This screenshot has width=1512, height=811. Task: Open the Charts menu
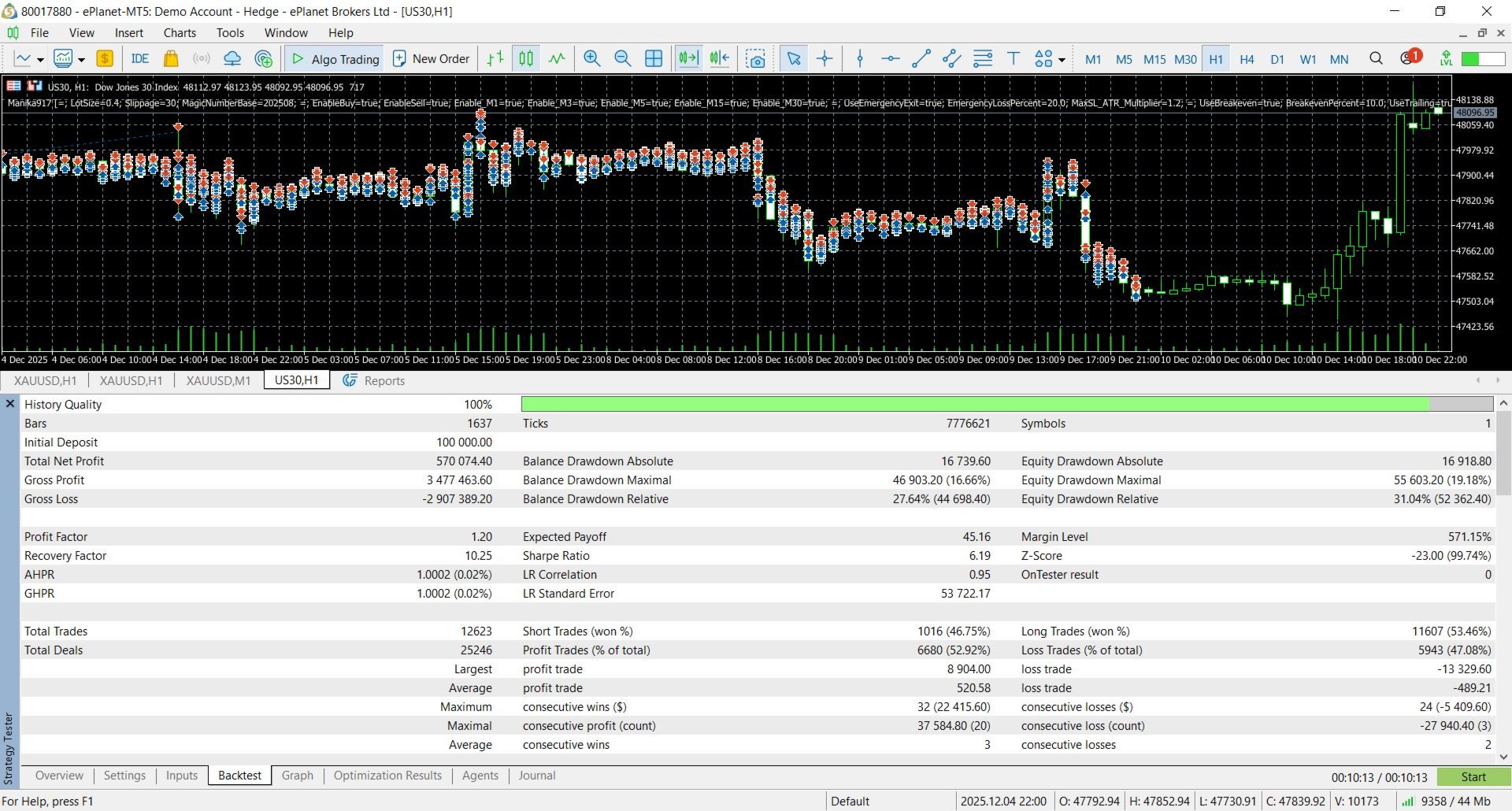coord(180,33)
